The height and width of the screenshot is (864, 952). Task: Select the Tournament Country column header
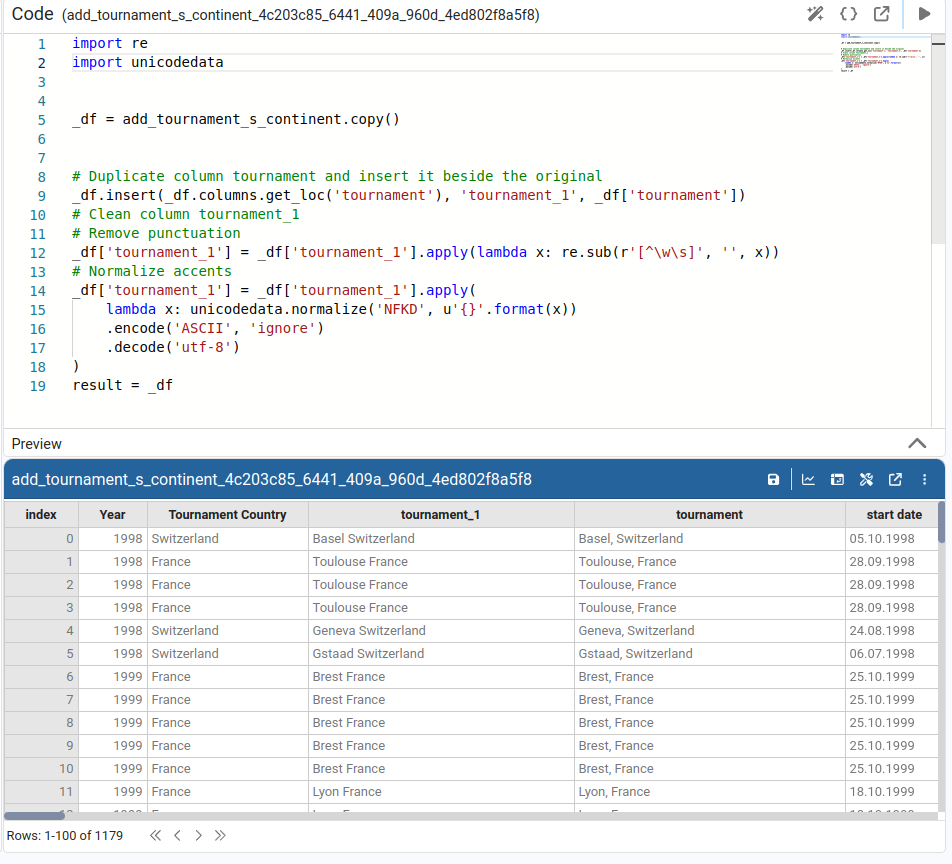pos(227,514)
